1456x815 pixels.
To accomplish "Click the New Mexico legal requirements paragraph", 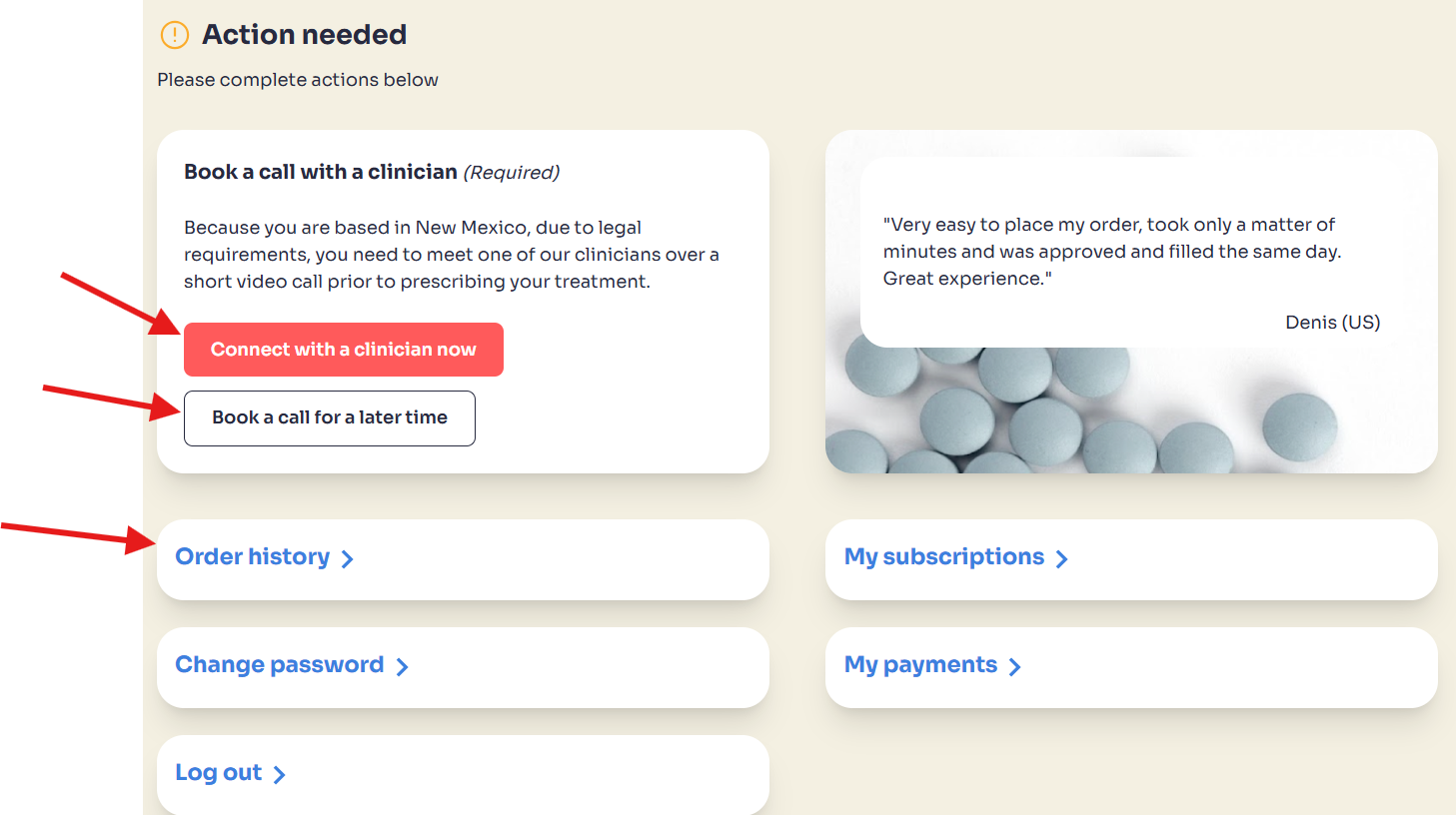I will (x=451, y=255).
